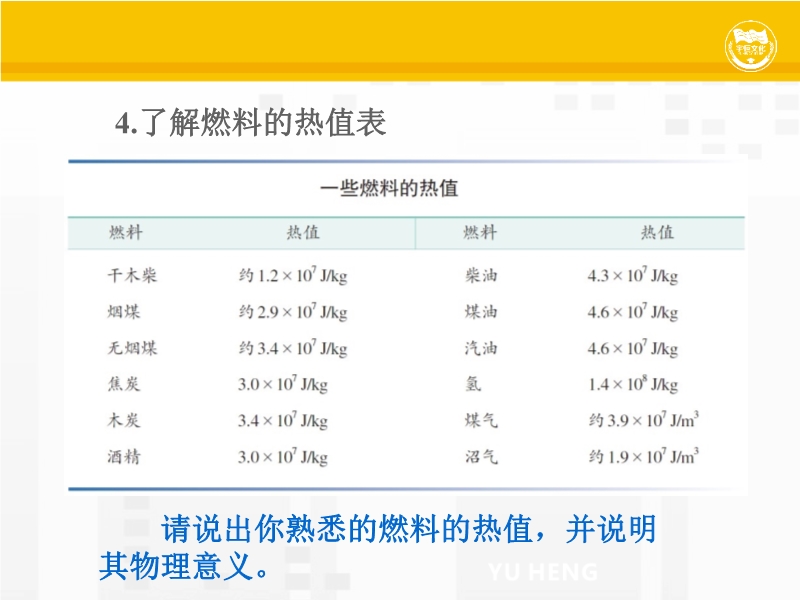Click the round logo badge in top-right corner
Image resolution: width=800 pixels, height=600 pixels.
tap(751, 47)
